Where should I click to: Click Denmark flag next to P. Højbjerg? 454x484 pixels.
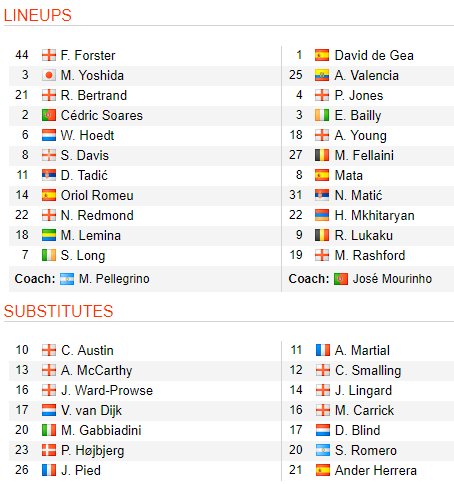tap(49, 450)
